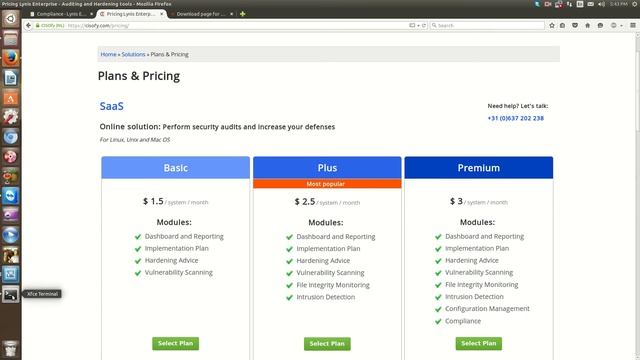Viewport: 640px width, 360px height.
Task: Open System Settings wrench-and-gear dock icon
Action: pyautogui.click(x=11, y=117)
